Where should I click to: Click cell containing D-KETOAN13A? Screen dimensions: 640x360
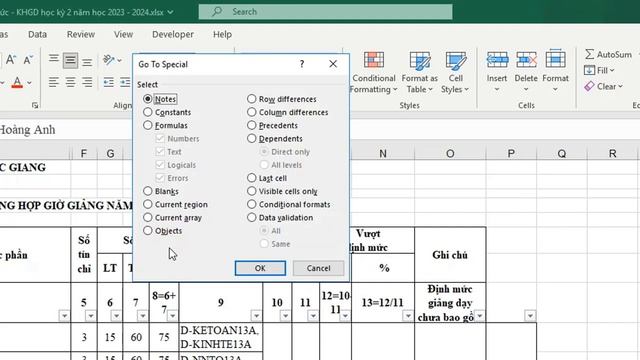(x=220, y=337)
